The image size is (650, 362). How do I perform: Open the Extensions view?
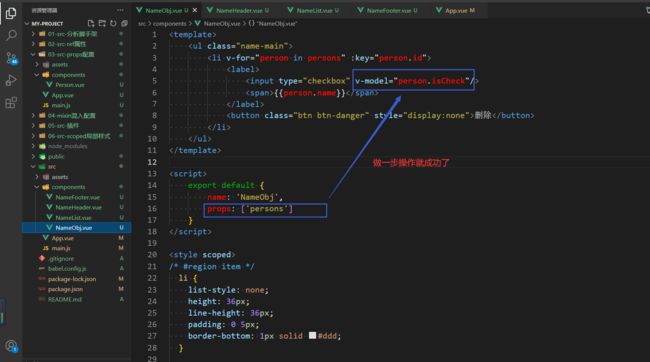(11, 102)
